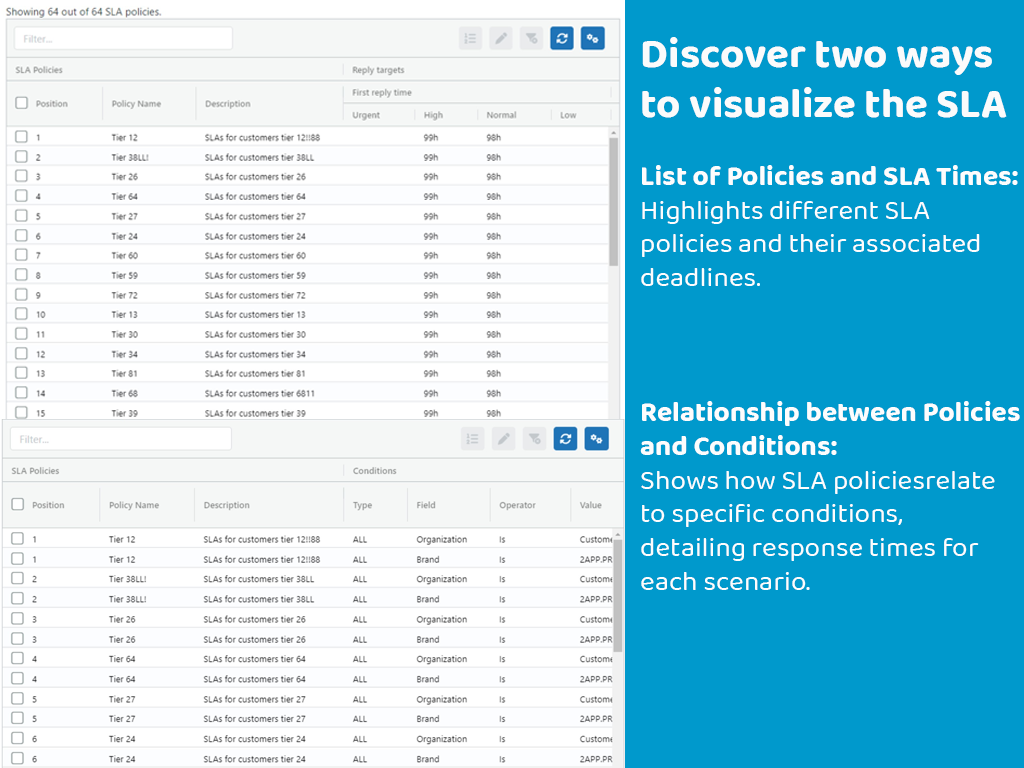1024x768 pixels.
Task: Click the numbered-list reorder icon in the upper toolbar
Action: [x=470, y=39]
